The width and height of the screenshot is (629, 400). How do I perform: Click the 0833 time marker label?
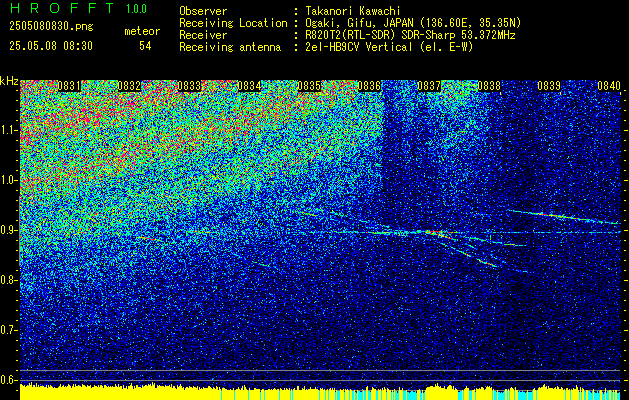coord(189,86)
